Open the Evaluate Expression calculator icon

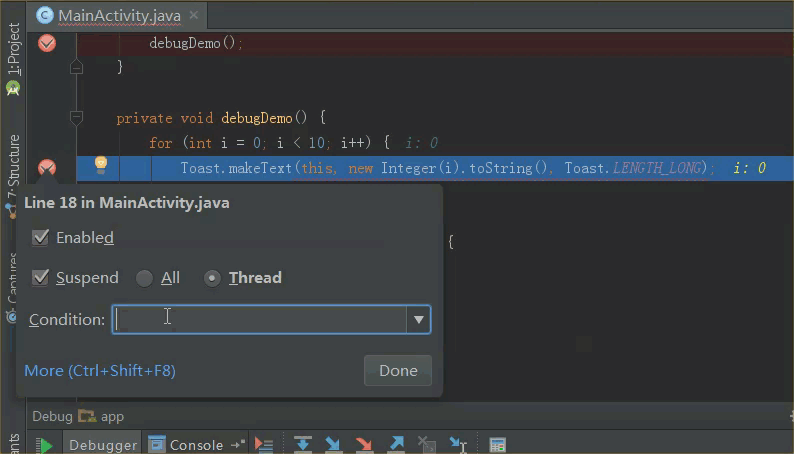(497, 444)
